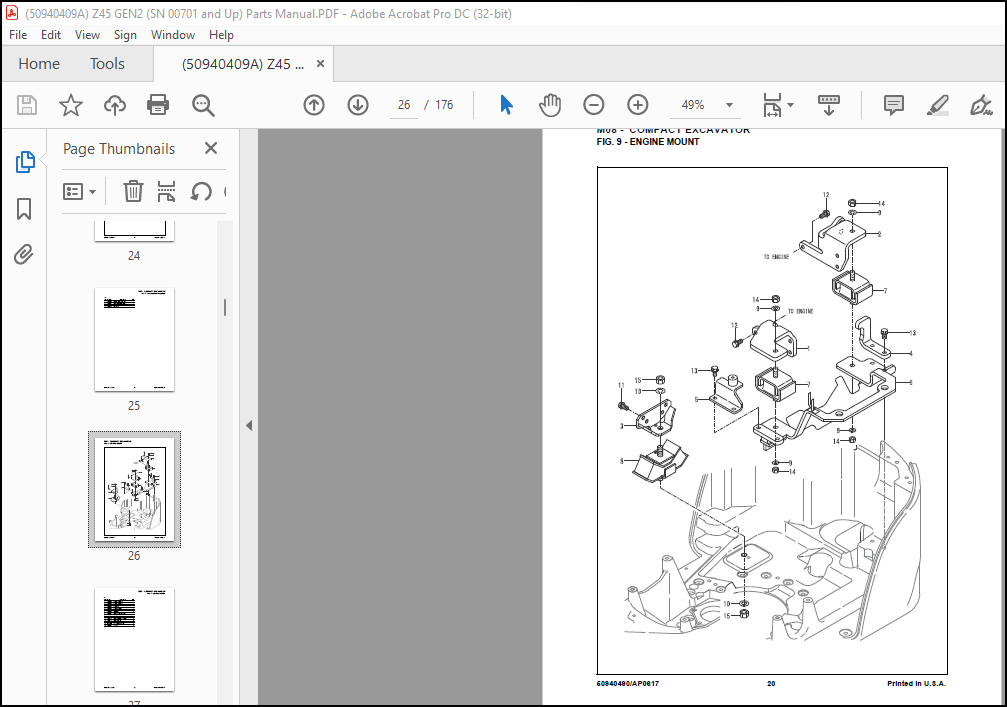Print the document
The image size is (1007, 707).
pyautogui.click(x=158, y=105)
